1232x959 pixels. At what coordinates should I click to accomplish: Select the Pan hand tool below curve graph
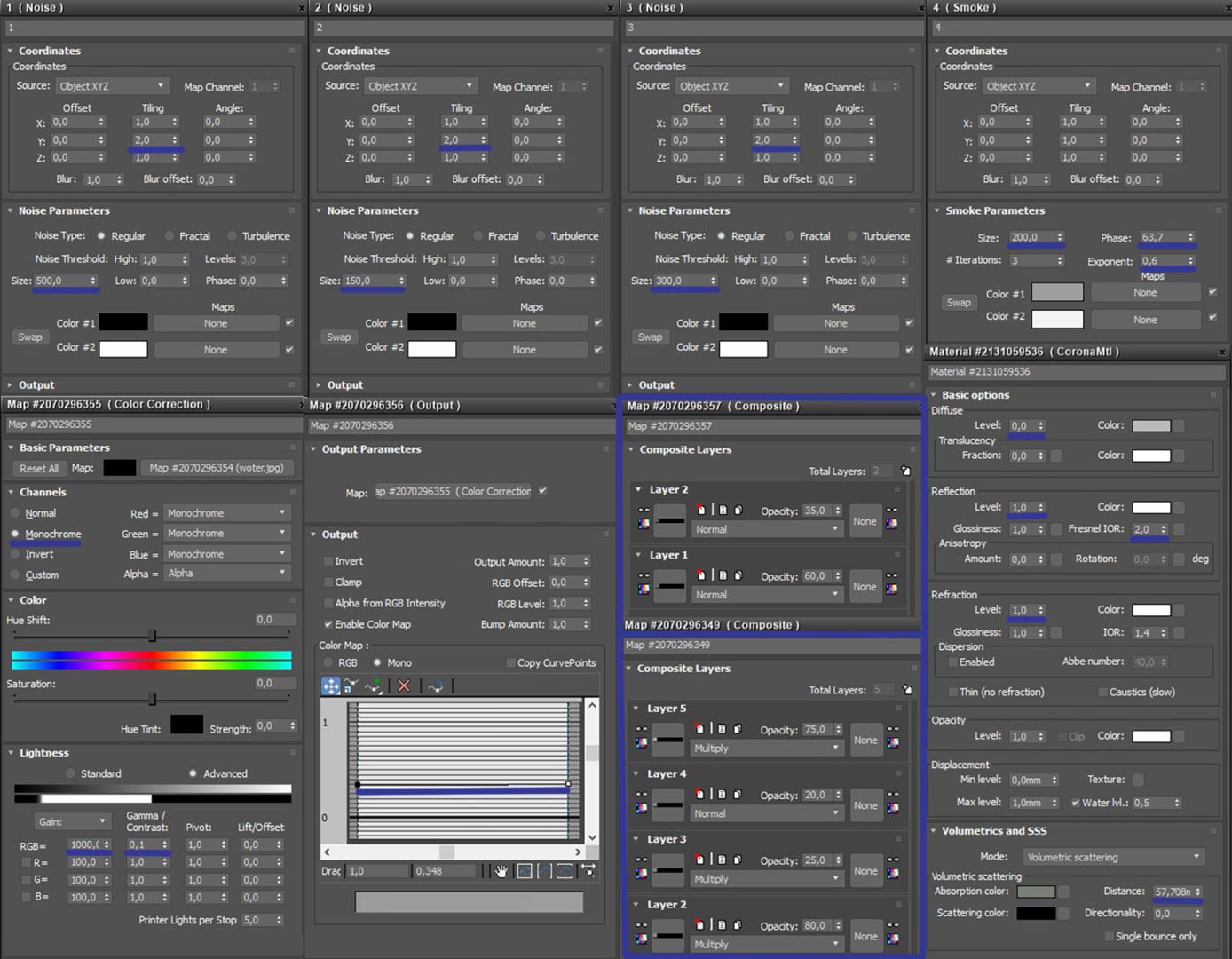tap(501, 871)
